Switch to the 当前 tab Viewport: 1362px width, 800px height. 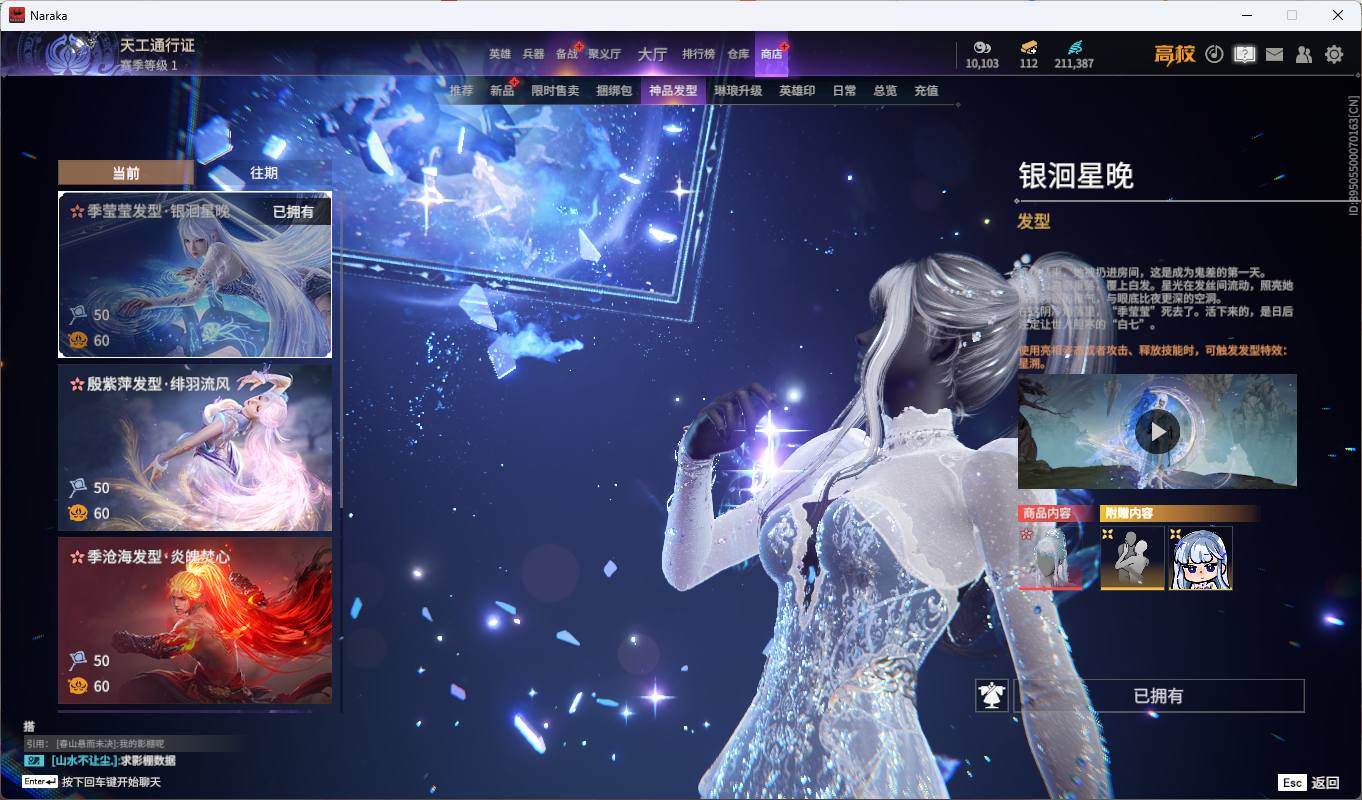(126, 173)
